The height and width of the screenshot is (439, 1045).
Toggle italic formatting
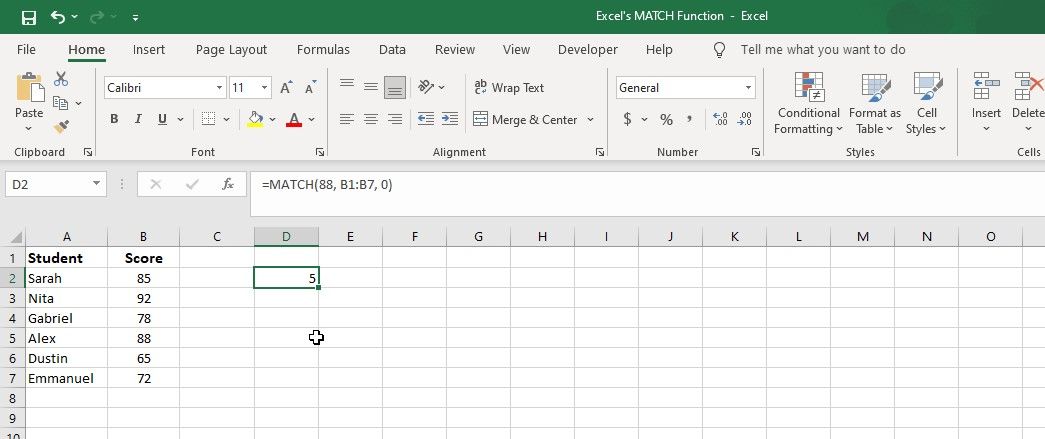[138, 119]
